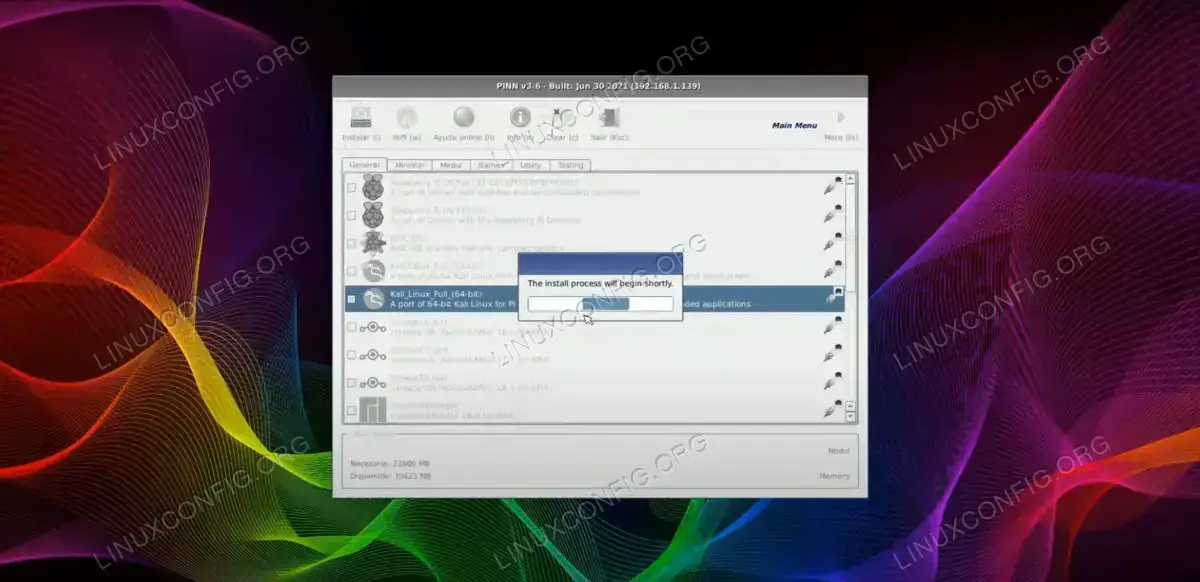Click the 'The install process will begin shortly.' message
This screenshot has width=1200, height=582.
600,284
